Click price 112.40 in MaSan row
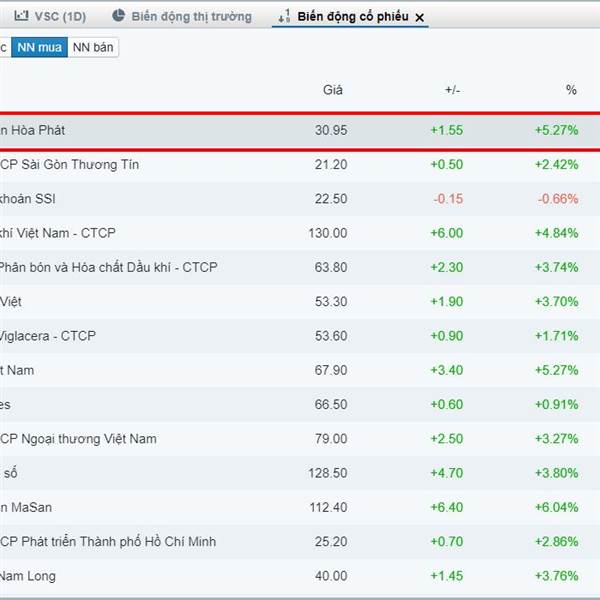Screen dimensions: 600x600 [x=328, y=507]
